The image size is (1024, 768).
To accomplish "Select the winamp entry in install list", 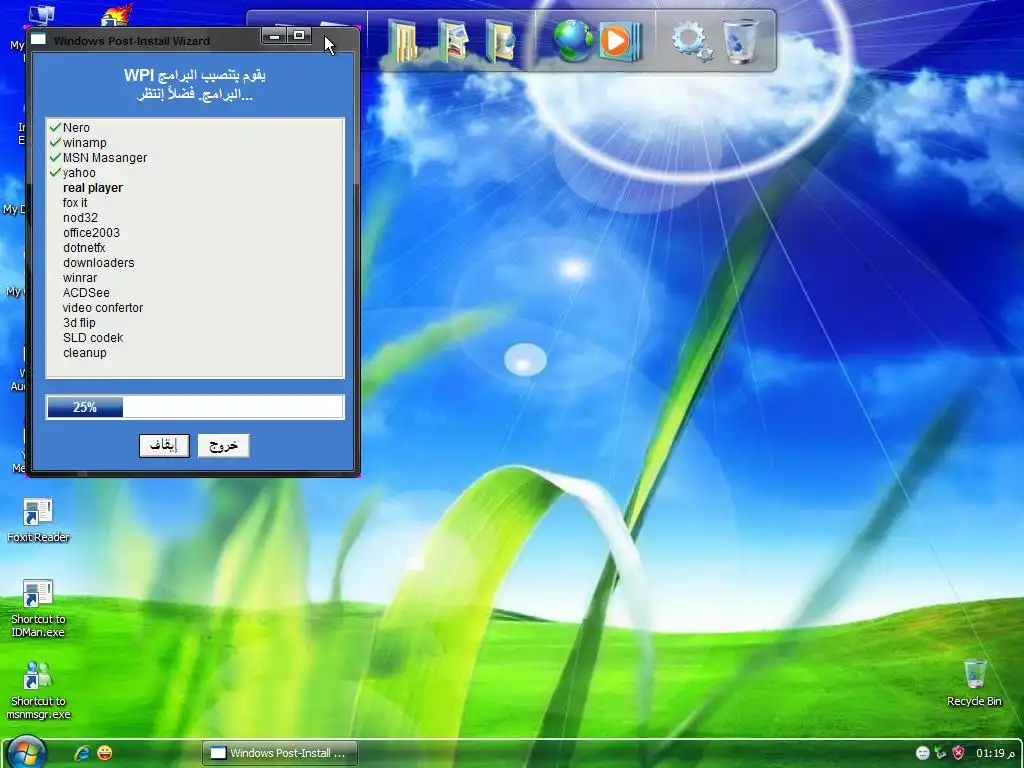I will 84,143.
